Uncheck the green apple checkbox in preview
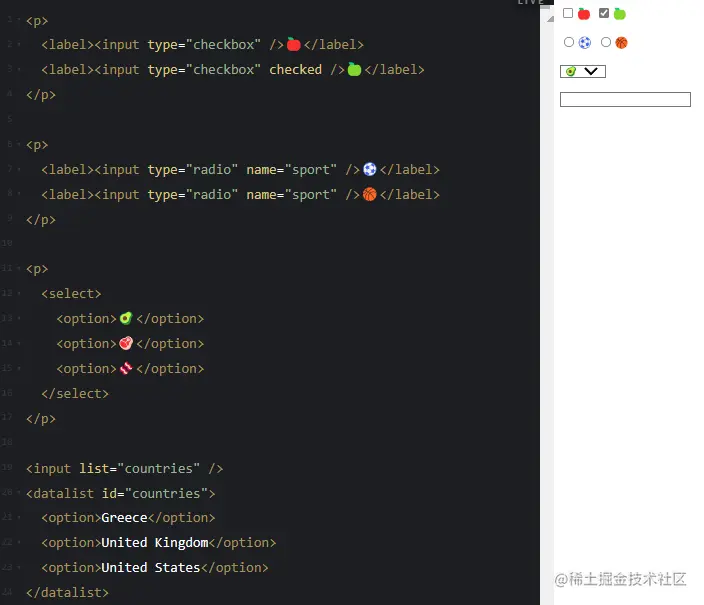Viewport: 704px width, 605px height. point(604,13)
